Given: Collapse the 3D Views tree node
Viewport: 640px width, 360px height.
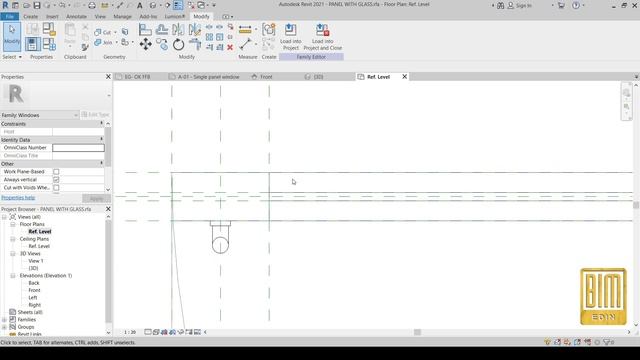Looking at the screenshot, I should click(x=13, y=254).
